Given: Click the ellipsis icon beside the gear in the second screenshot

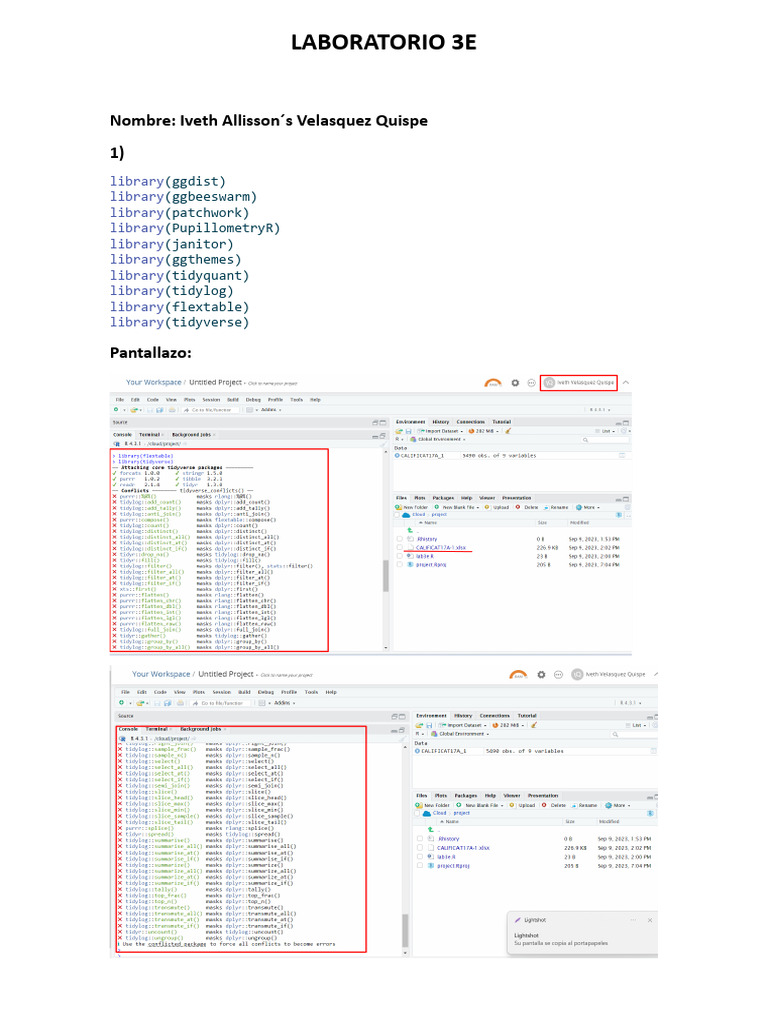Looking at the screenshot, I should click(x=558, y=675).
